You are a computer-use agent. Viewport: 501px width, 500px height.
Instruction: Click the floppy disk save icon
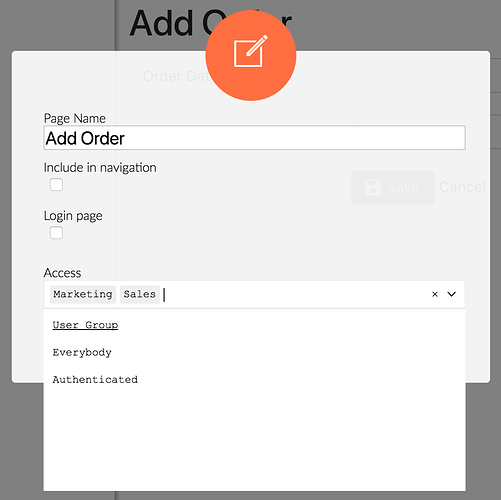coord(373,187)
